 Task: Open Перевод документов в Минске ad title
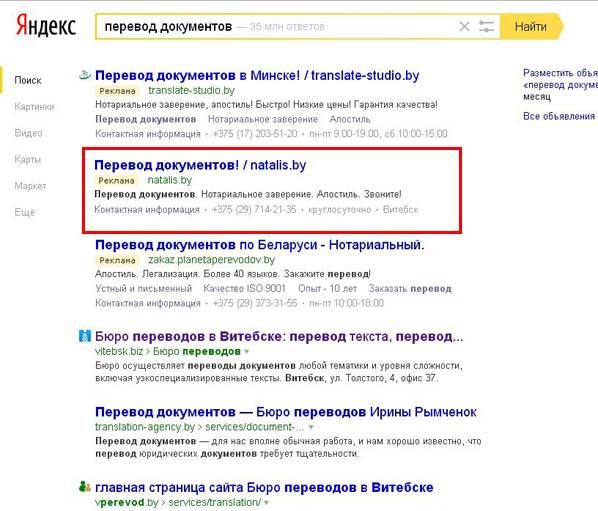pos(257,76)
